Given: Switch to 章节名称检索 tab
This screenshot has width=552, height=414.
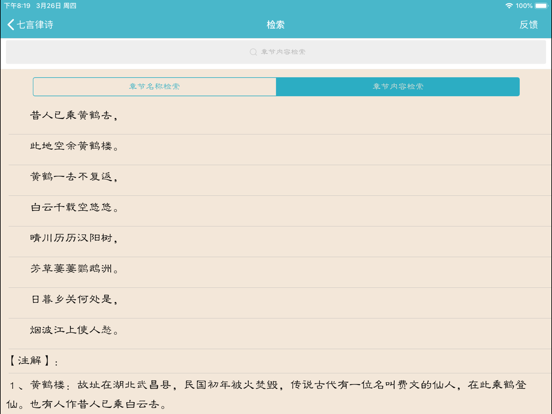Looking at the screenshot, I should pos(155,87).
